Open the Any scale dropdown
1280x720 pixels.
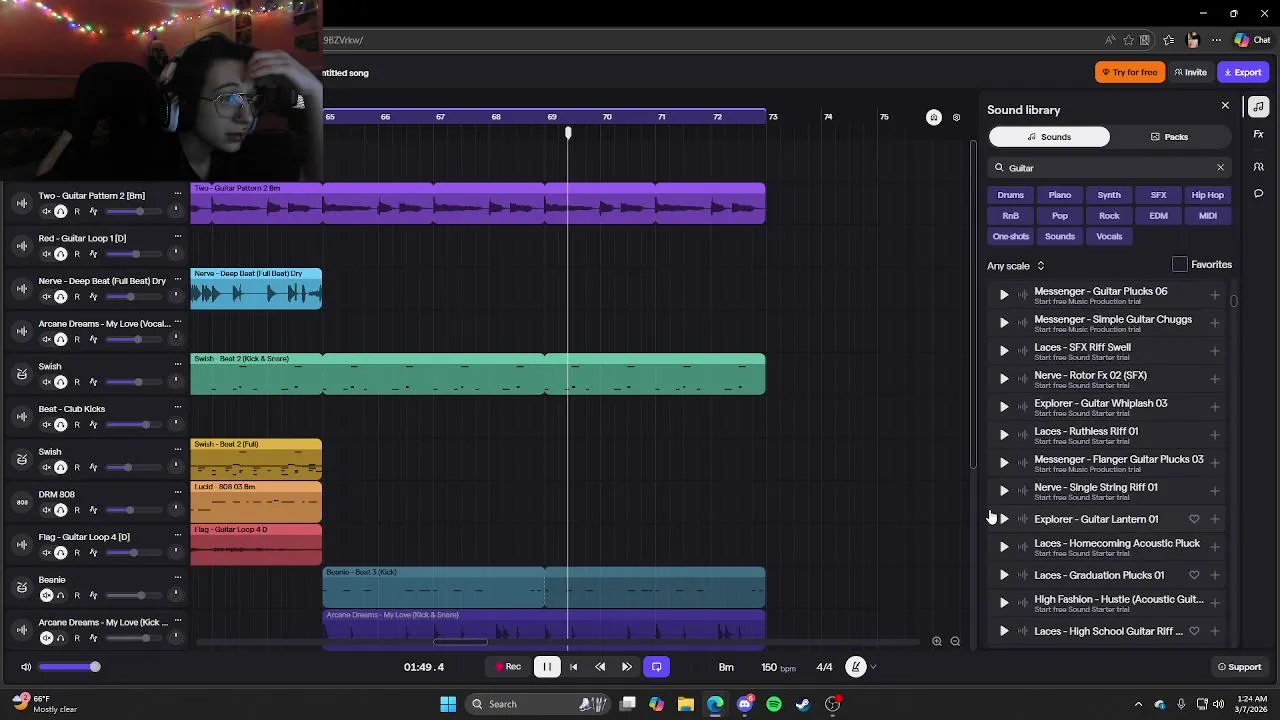pyautogui.click(x=1016, y=266)
